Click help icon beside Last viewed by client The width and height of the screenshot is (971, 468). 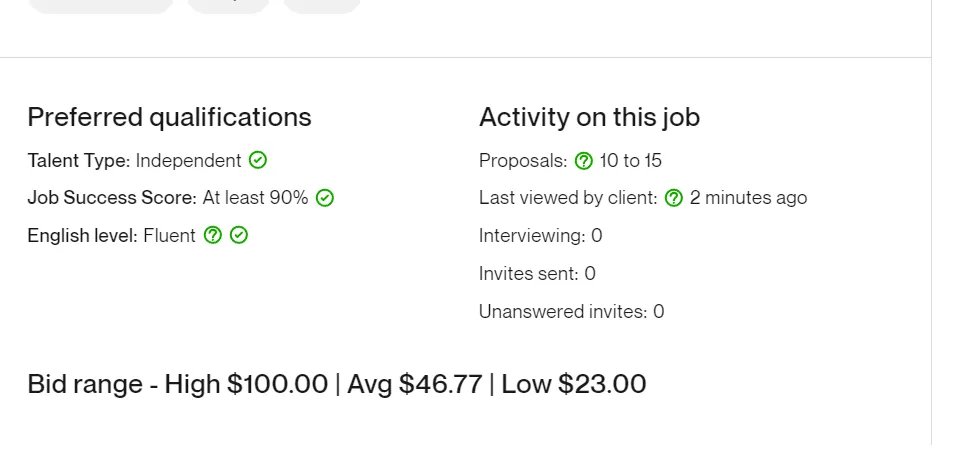(x=674, y=198)
